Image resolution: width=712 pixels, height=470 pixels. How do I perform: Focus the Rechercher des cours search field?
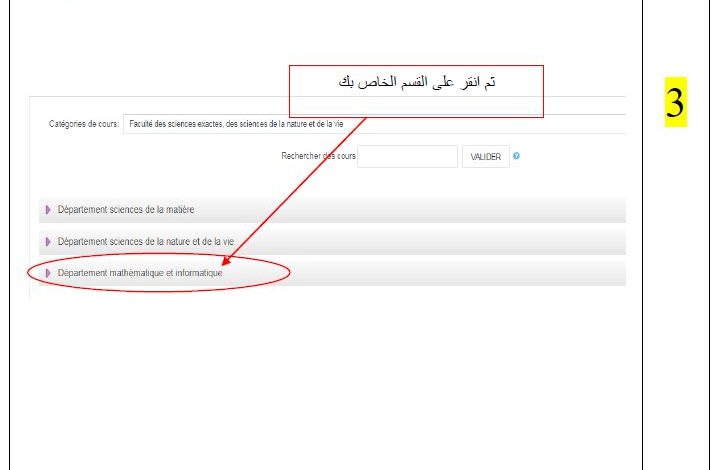(407, 157)
